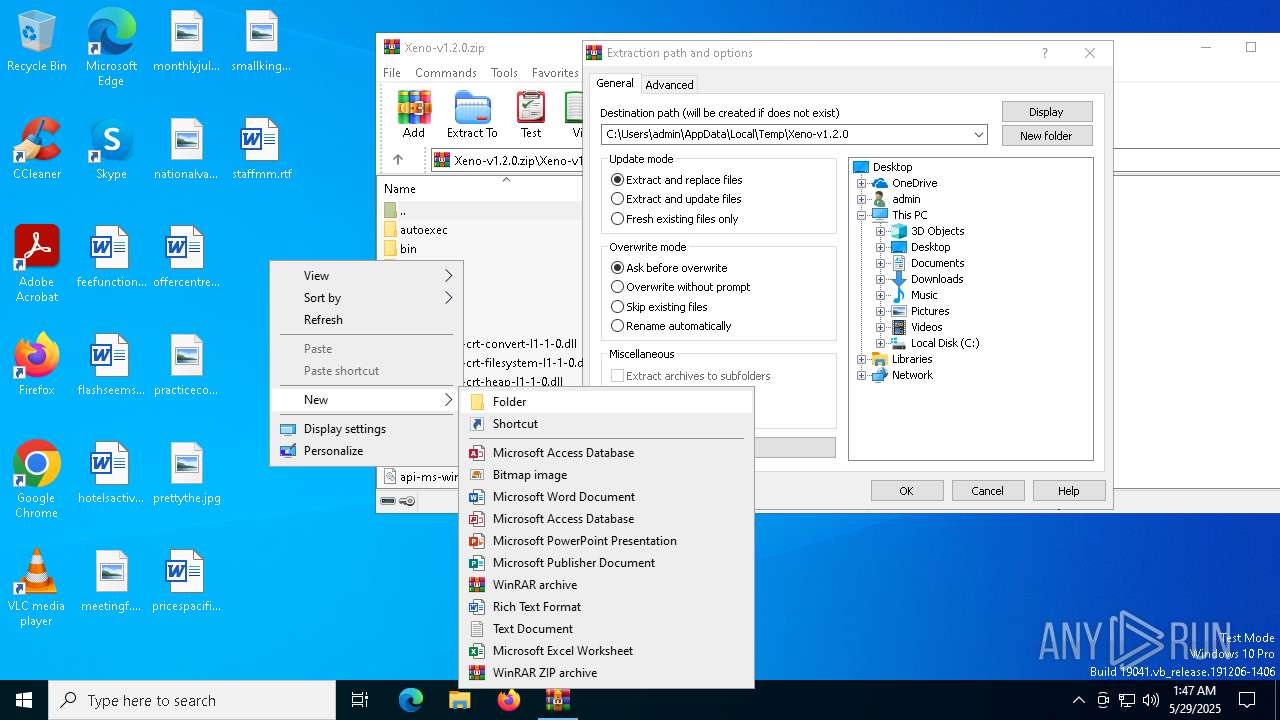Click the WinRAR Add toolbar icon

(413, 114)
